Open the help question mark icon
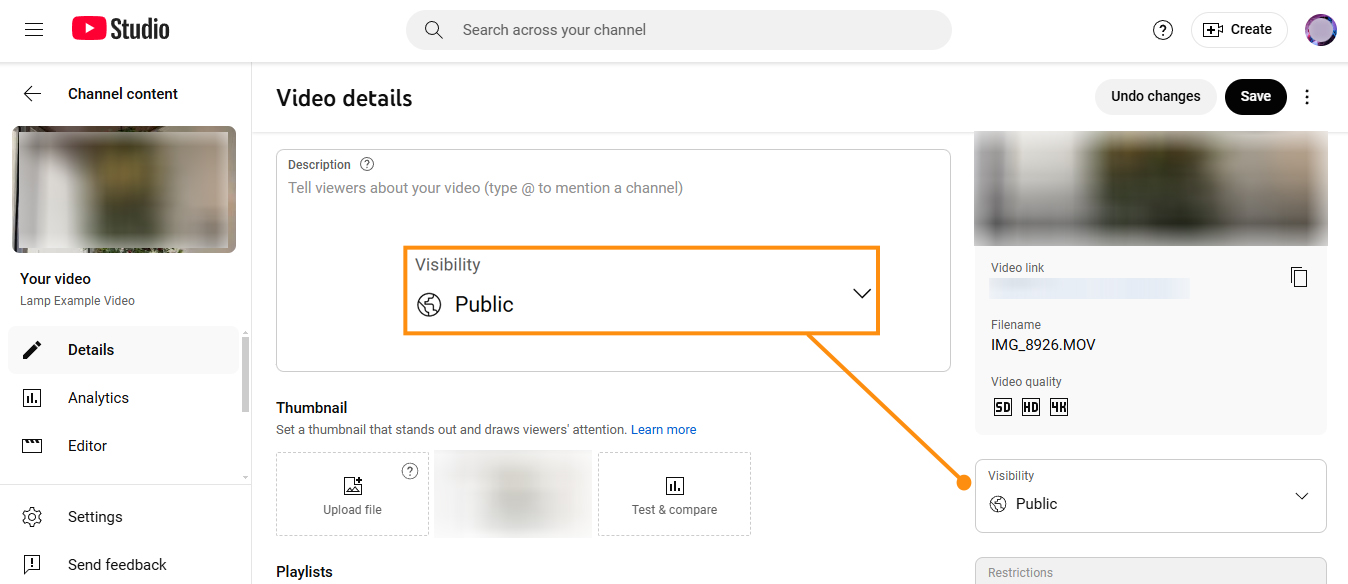Image resolution: width=1348 pixels, height=584 pixels. (x=1162, y=30)
